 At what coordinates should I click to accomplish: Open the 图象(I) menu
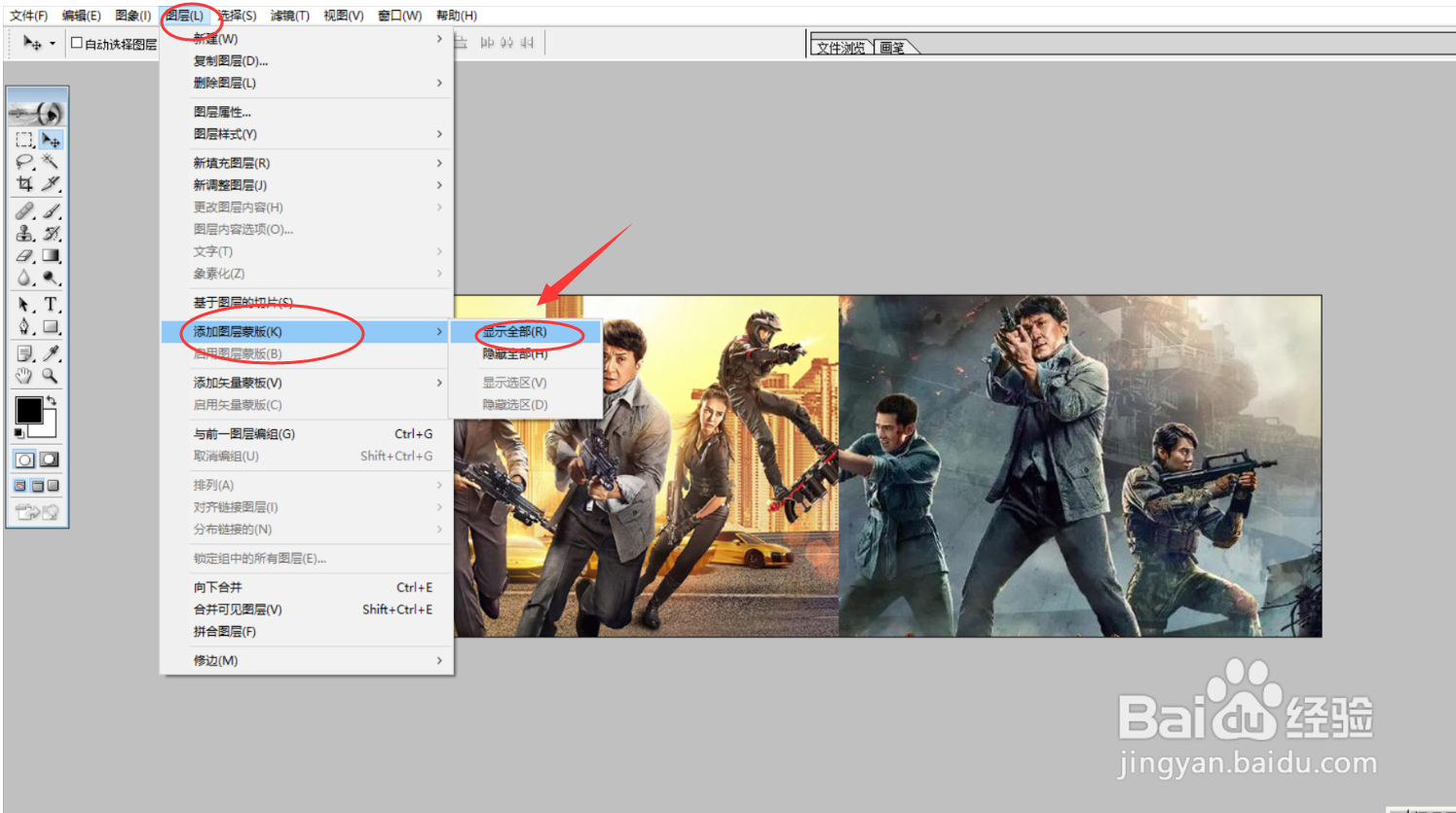coord(132,16)
